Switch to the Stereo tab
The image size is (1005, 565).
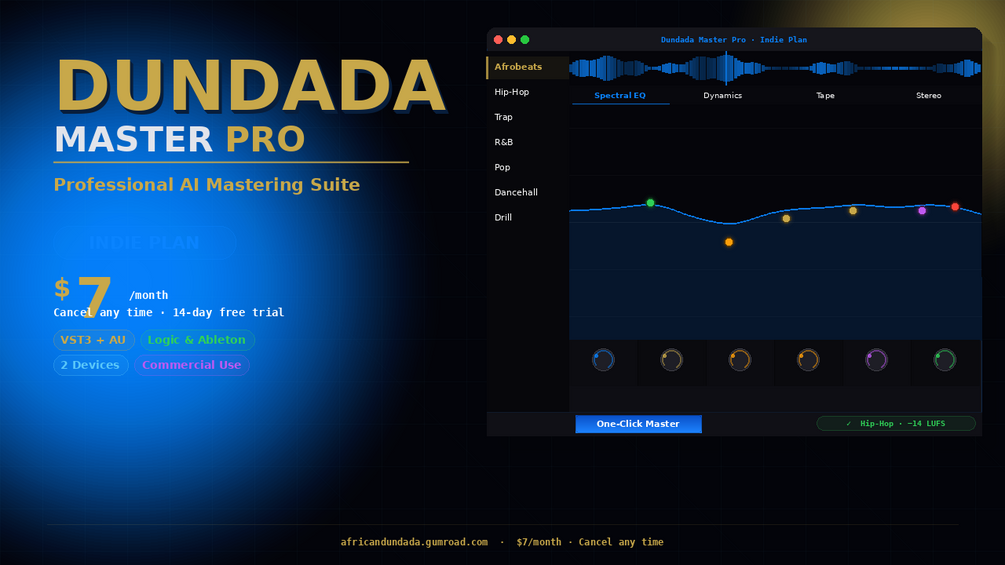coord(928,95)
